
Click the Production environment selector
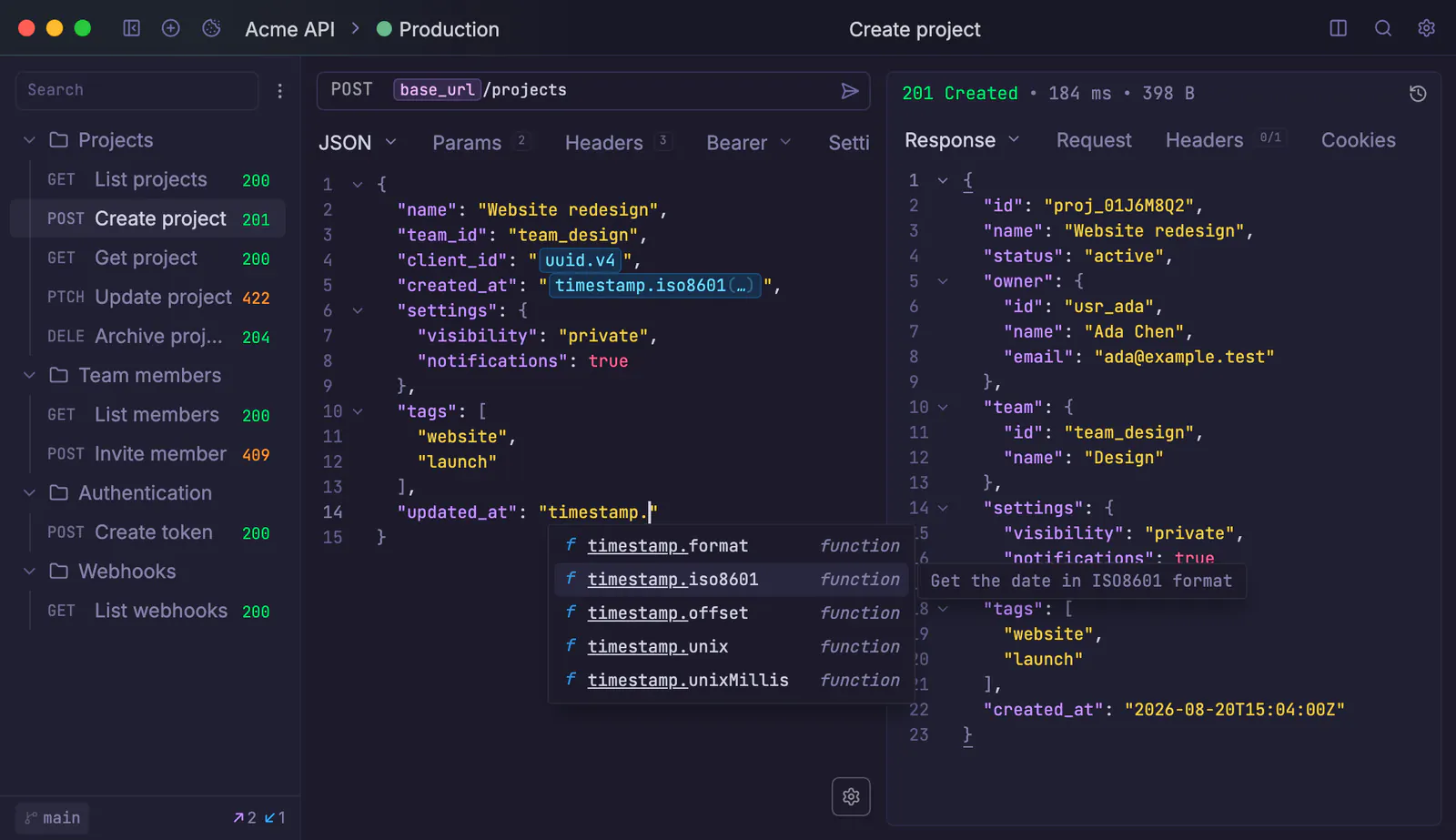tap(438, 29)
